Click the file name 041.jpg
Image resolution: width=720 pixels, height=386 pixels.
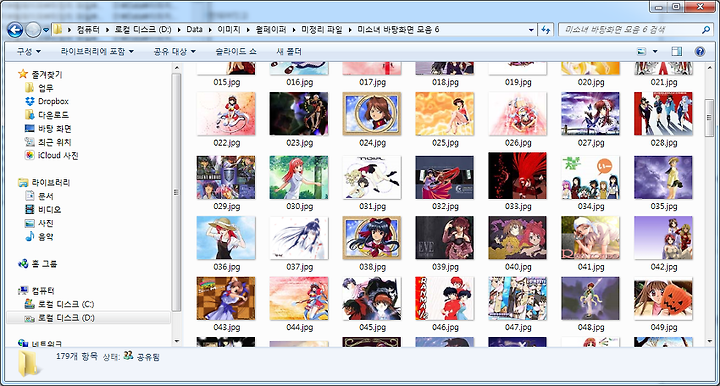[x=591, y=267]
